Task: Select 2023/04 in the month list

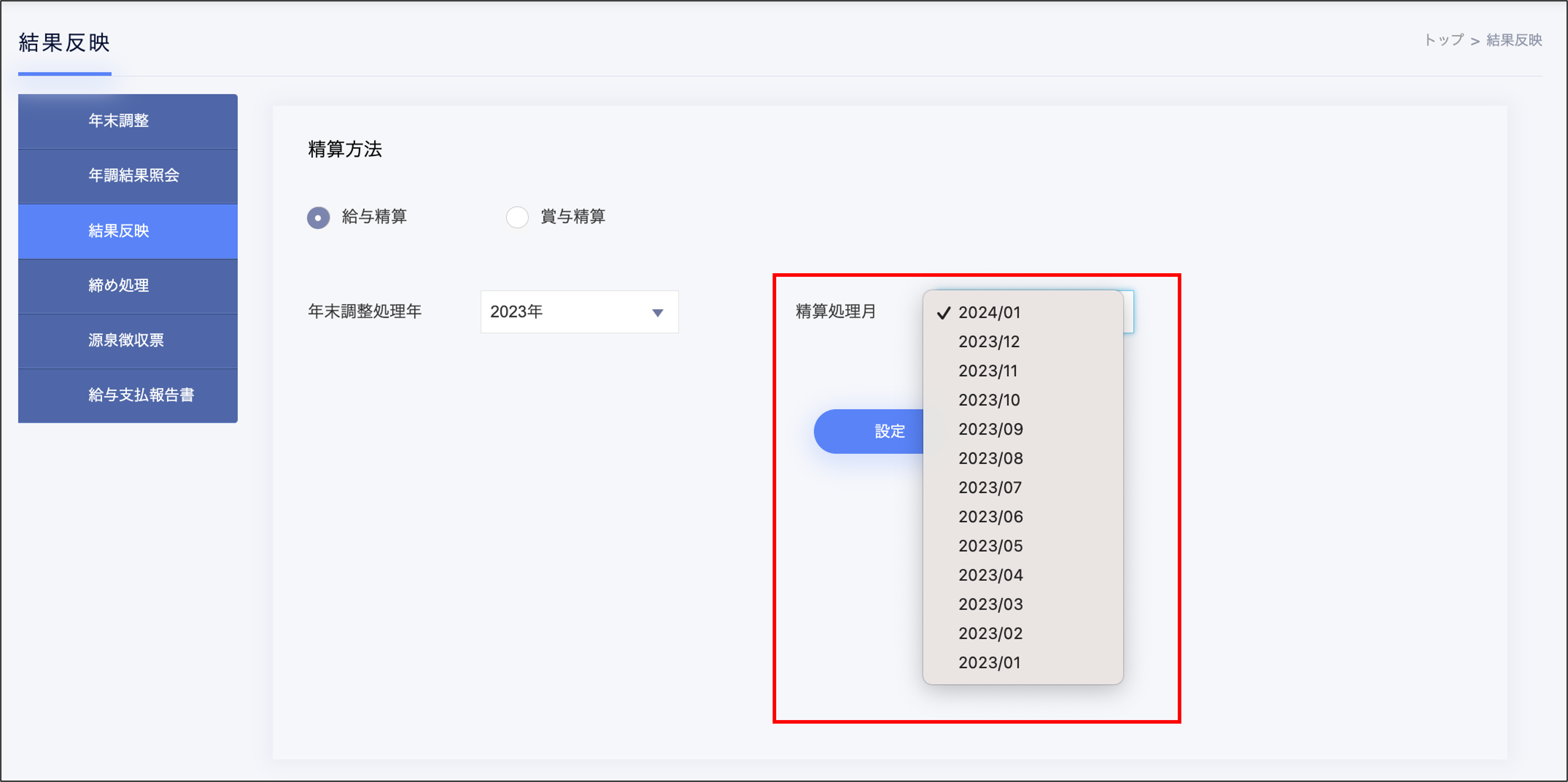Action: tap(990, 575)
